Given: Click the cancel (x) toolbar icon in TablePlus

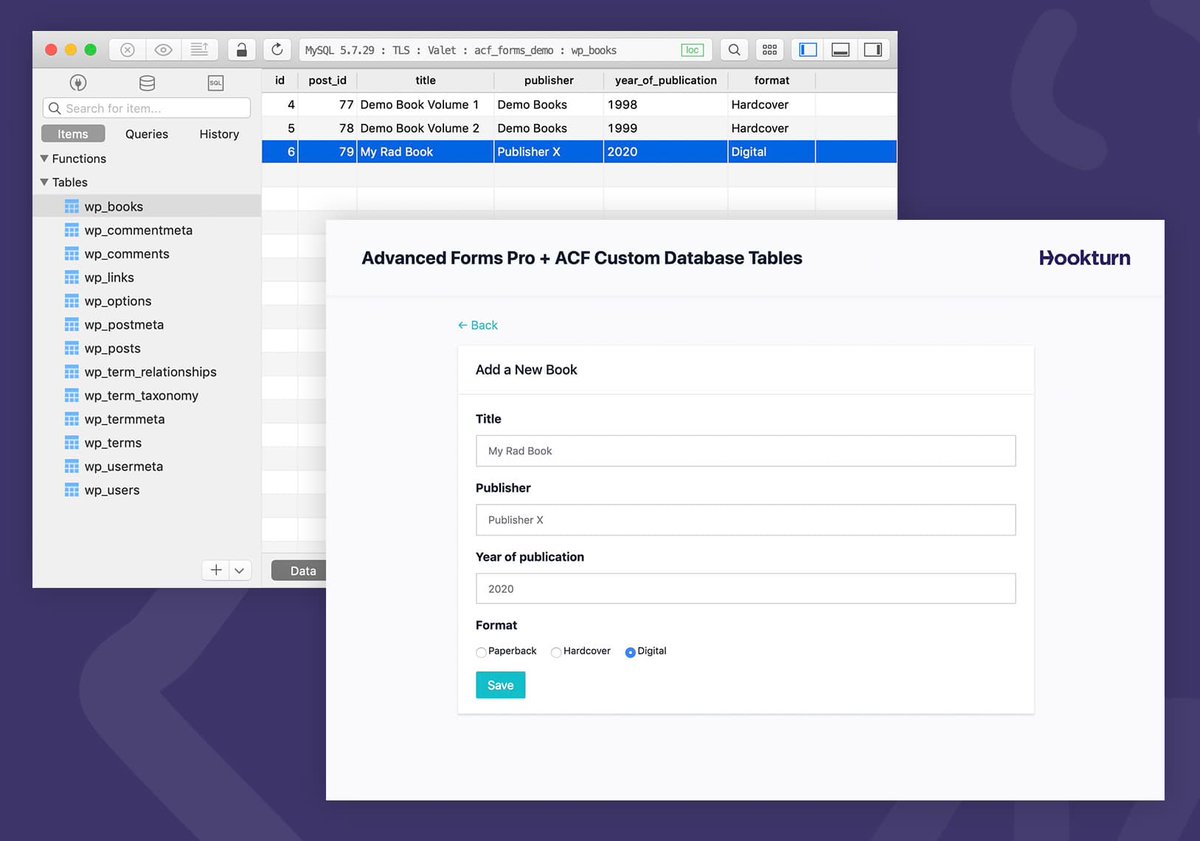Looking at the screenshot, I should coord(127,50).
